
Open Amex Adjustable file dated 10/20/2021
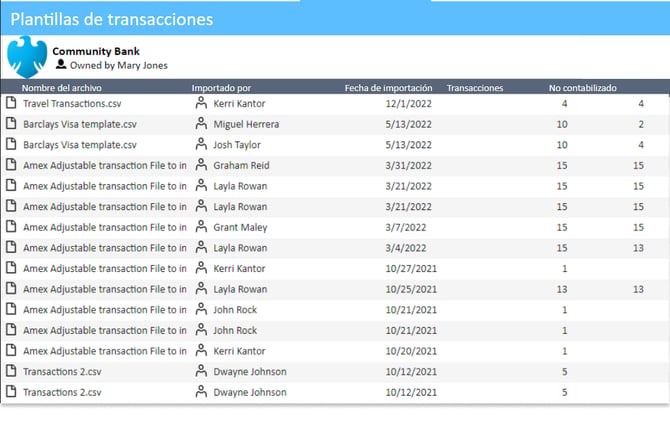click(x=105, y=351)
